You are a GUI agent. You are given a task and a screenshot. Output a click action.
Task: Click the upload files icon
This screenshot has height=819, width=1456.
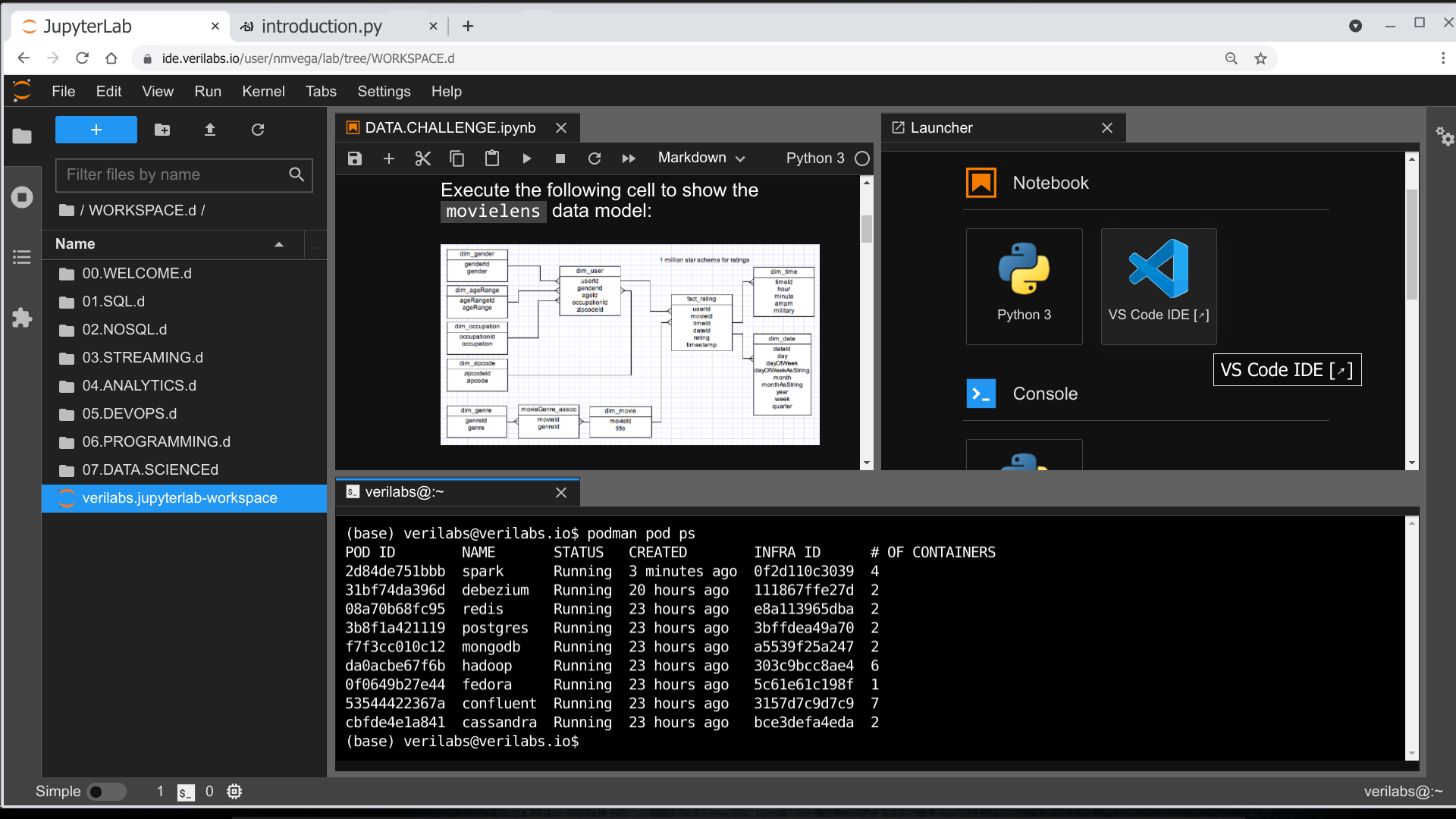pyautogui.click(x=210, y=130)
